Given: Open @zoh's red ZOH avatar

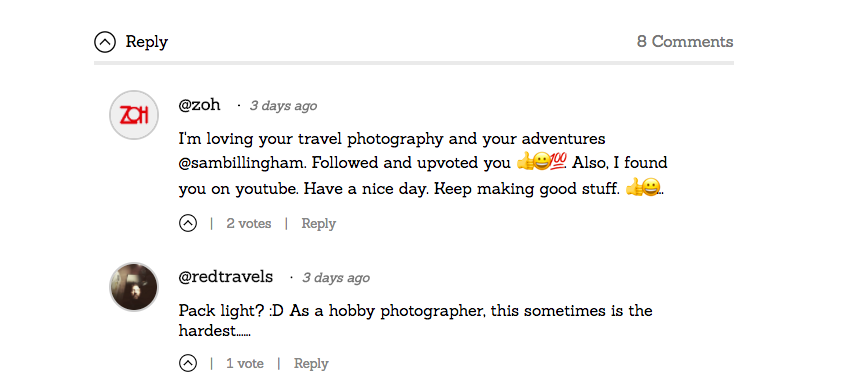Looking at the screenshot, I should [x=134, y=115].
